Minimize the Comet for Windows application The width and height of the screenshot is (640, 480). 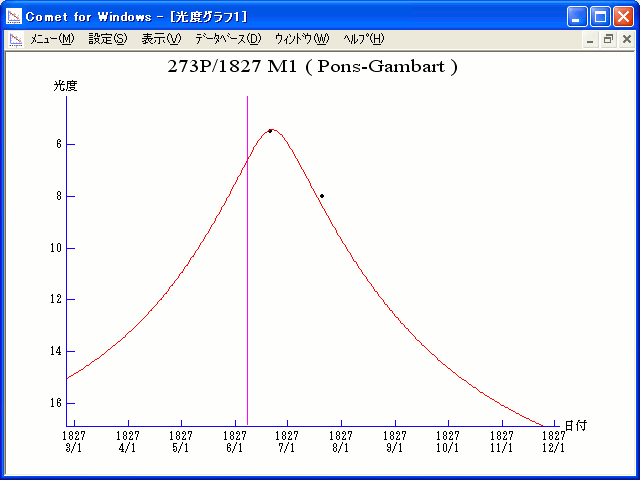click(x=577, y=16)
